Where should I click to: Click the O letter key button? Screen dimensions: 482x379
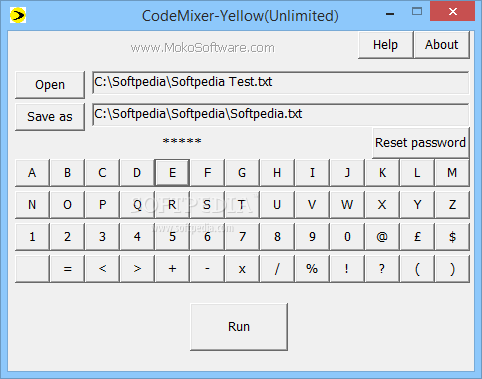click(x=67, y=205)
